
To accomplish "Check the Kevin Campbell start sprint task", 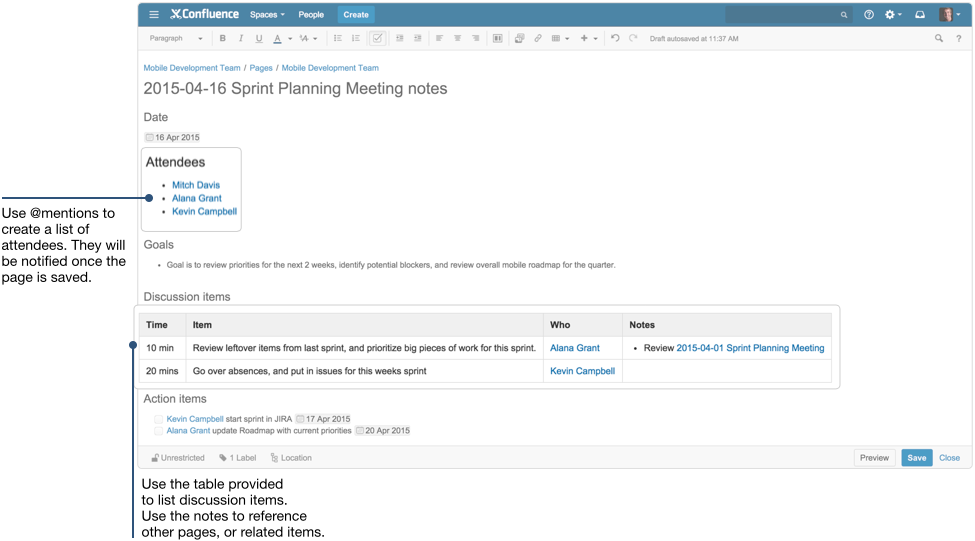I will (x=159, y=419).
